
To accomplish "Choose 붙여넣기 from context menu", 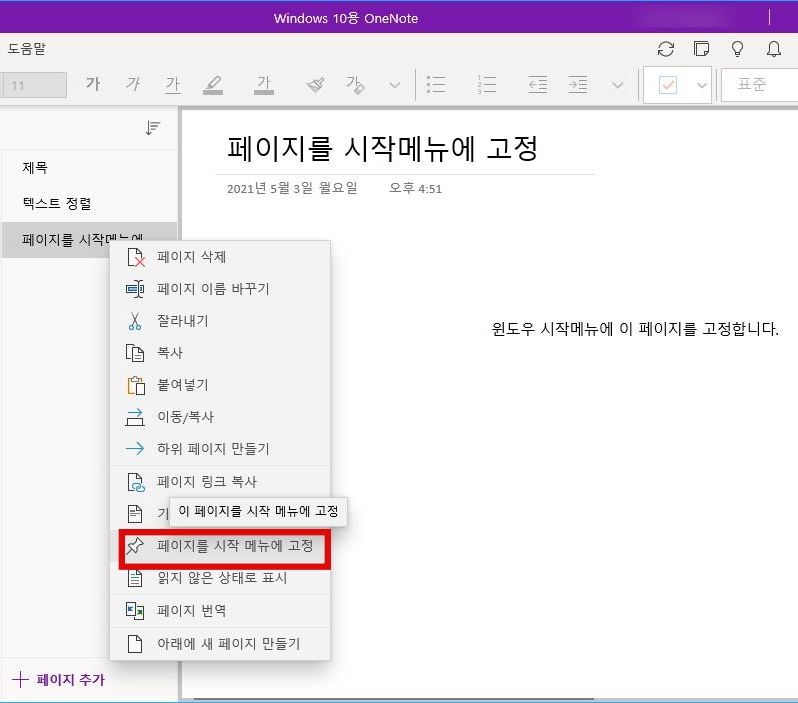I will tap(220, 385).
